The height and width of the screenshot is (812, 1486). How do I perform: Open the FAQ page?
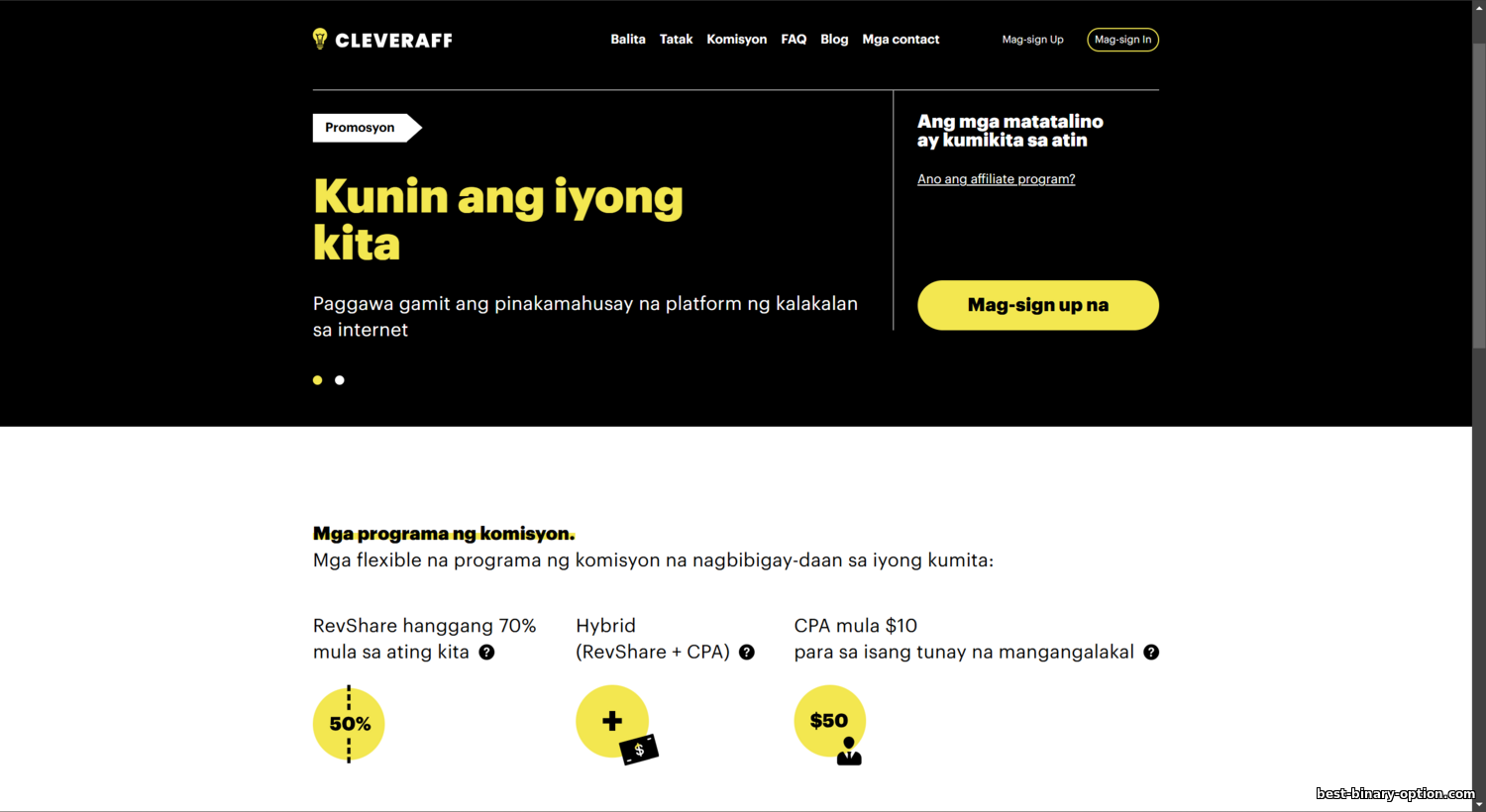point(794,40)
